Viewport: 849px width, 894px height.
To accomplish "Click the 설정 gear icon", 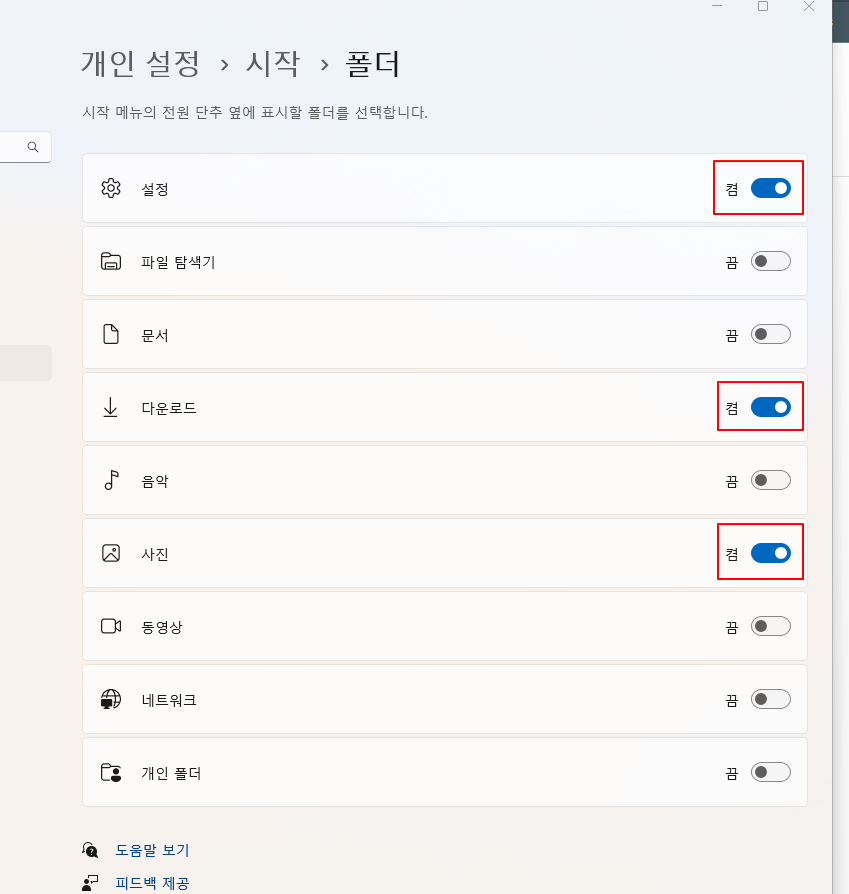I will [111, 188].
